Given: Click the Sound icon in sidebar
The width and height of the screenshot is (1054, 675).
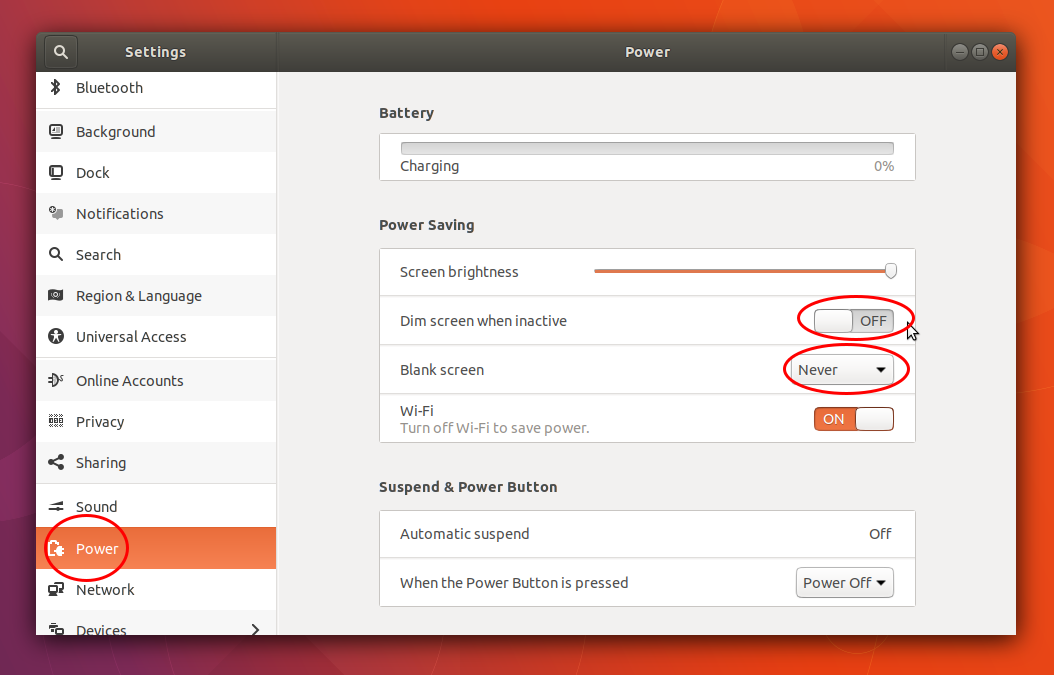Looking at the screenshot, I should [x=56, y=506].
